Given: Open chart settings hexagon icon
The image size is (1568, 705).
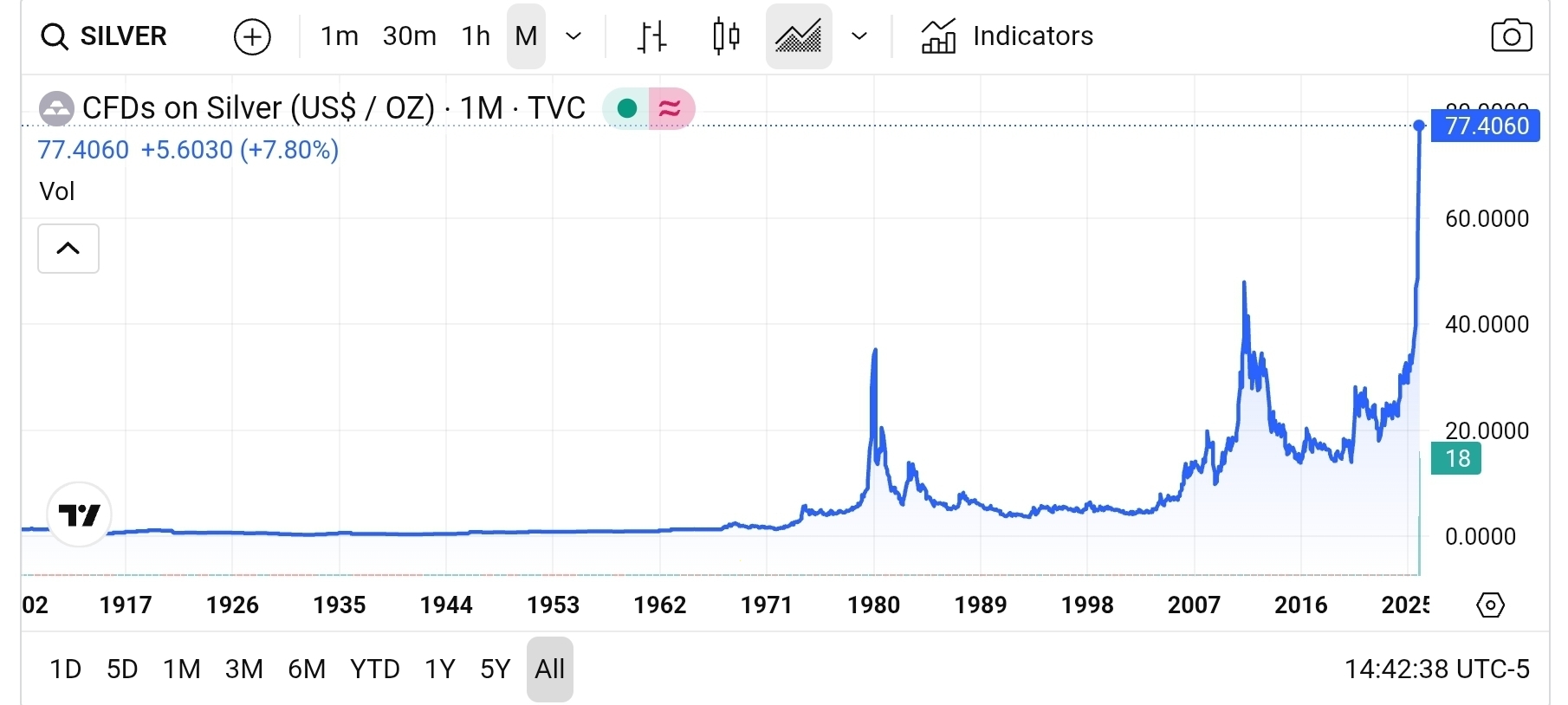Looking at the screenshot, I should [x=1490, y=605].
